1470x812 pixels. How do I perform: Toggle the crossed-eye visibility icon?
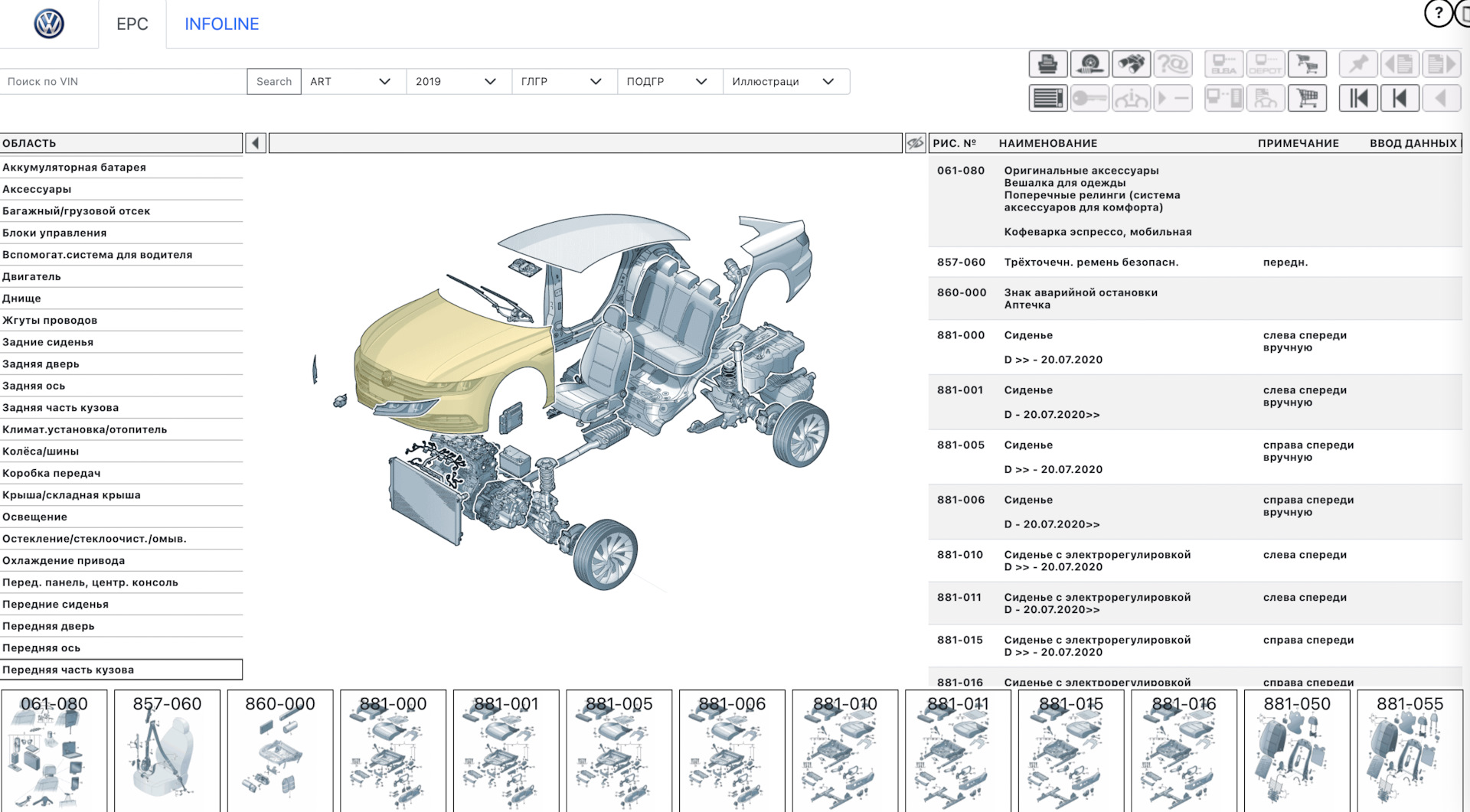pos(915,143)
